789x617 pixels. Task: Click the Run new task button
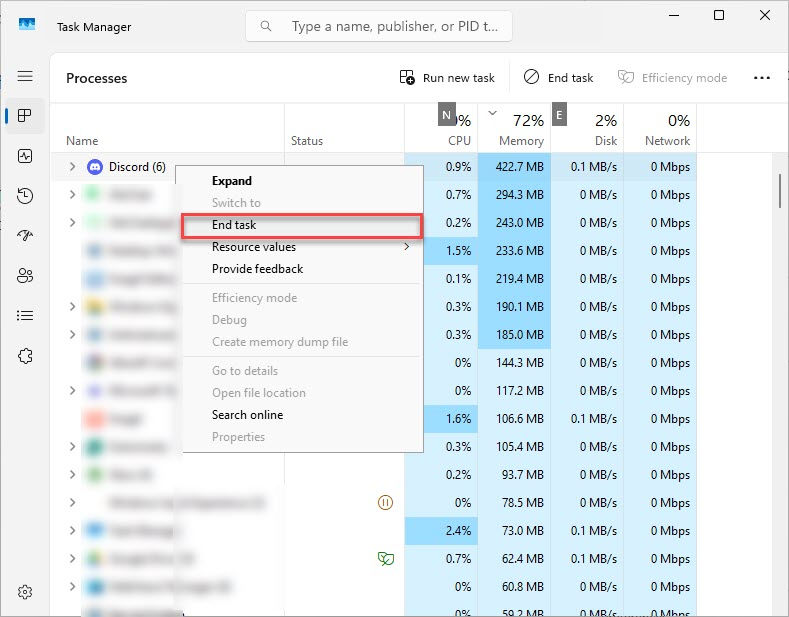pos(447,78)
